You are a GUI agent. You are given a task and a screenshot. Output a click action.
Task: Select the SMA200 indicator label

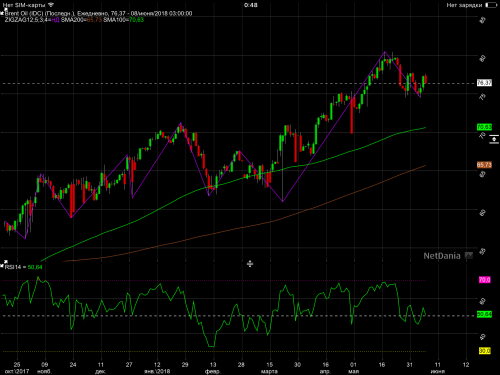(x=81, y=20)
